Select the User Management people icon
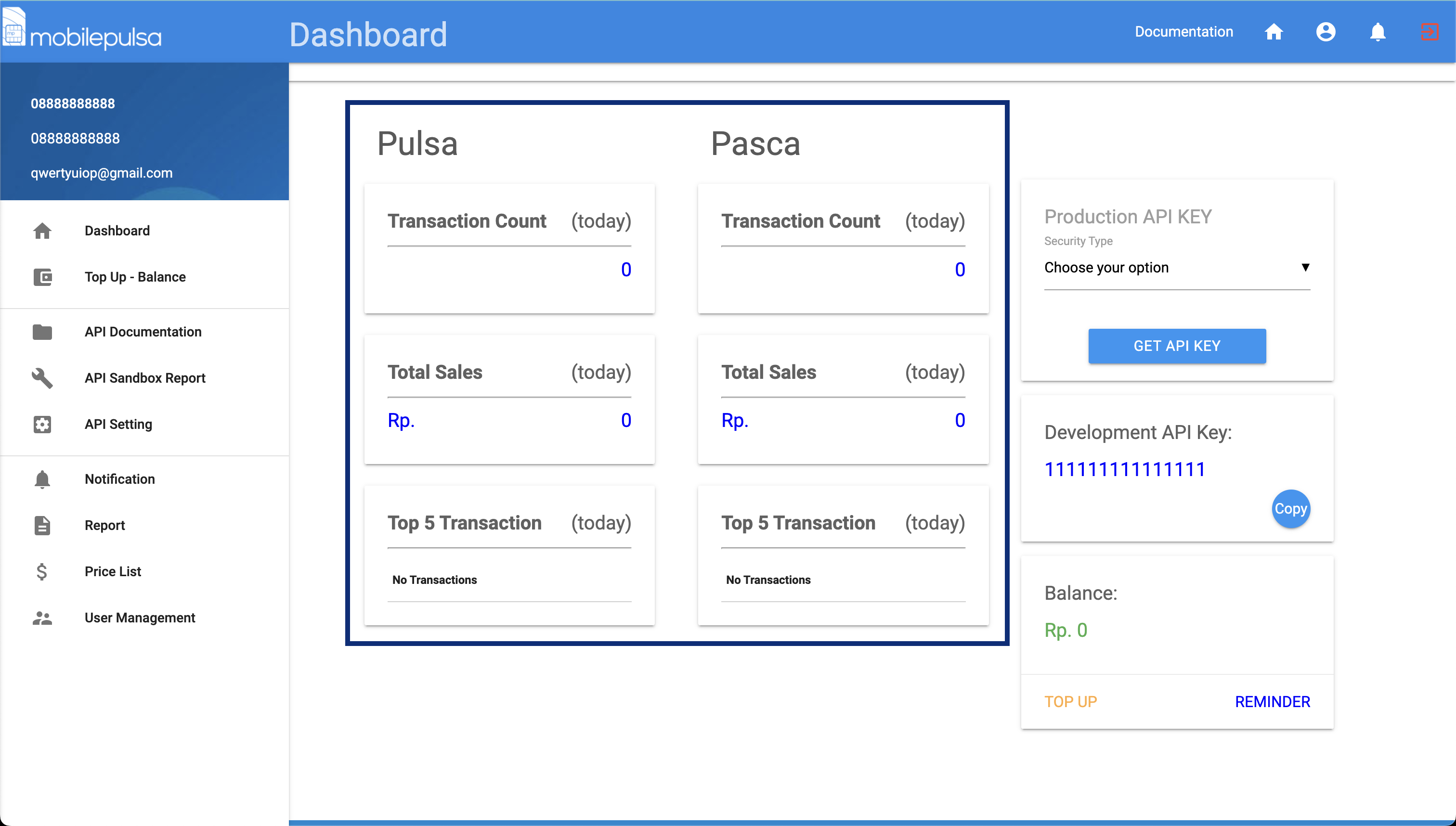This screenshot has width=1456, height=826. [x=42, y=618]
